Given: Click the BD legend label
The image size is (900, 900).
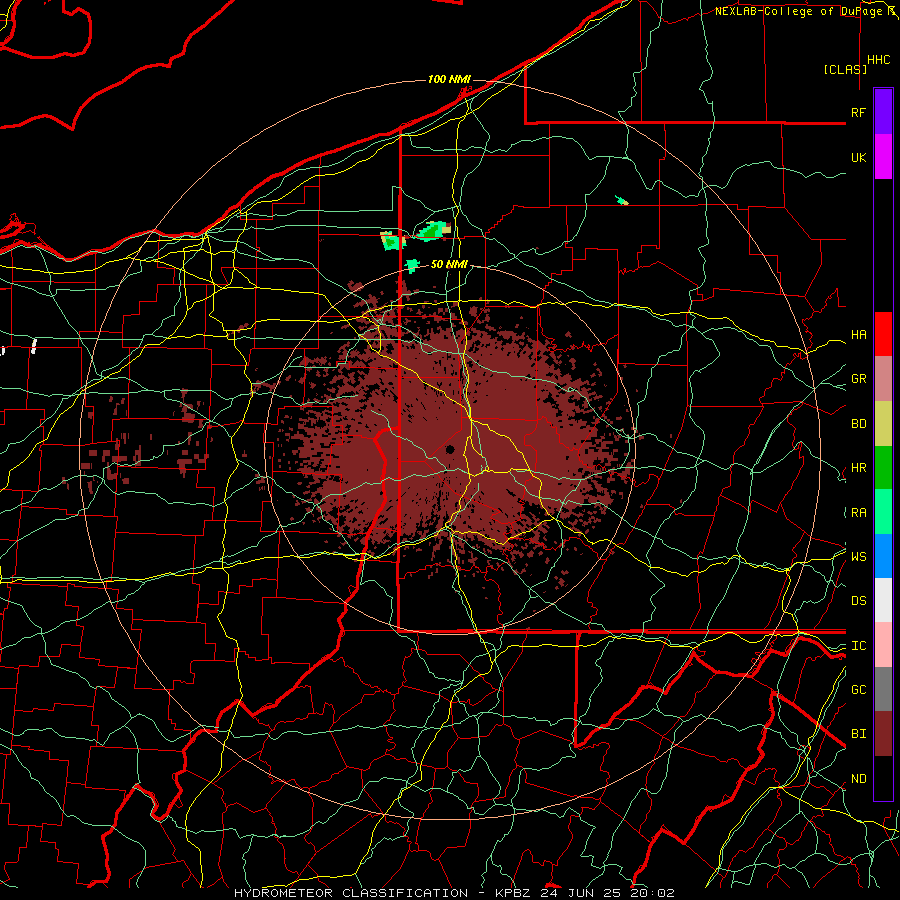Looking at the screenshot, I should [858, 424].
